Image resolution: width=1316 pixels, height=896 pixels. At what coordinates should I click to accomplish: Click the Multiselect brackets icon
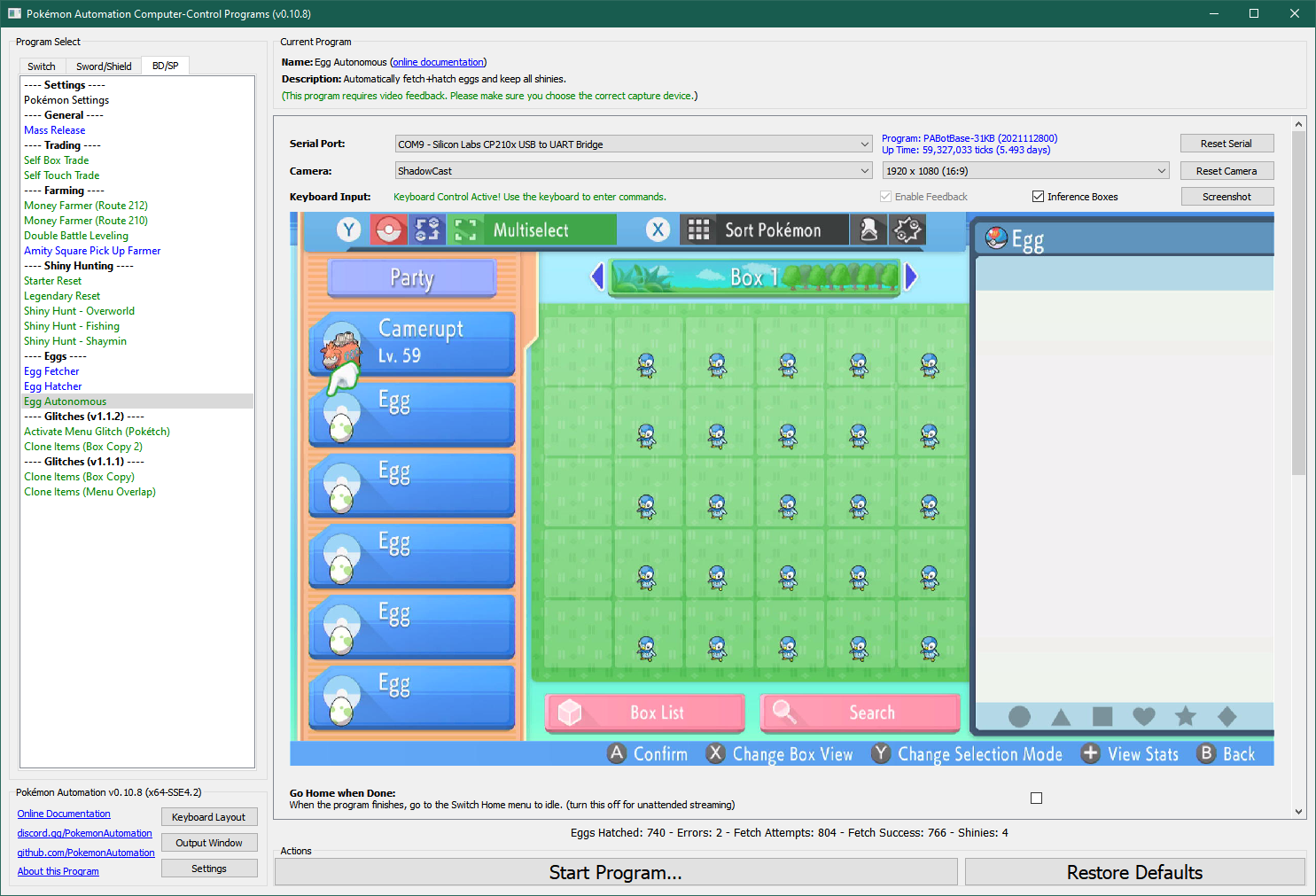tap(466, 230)
